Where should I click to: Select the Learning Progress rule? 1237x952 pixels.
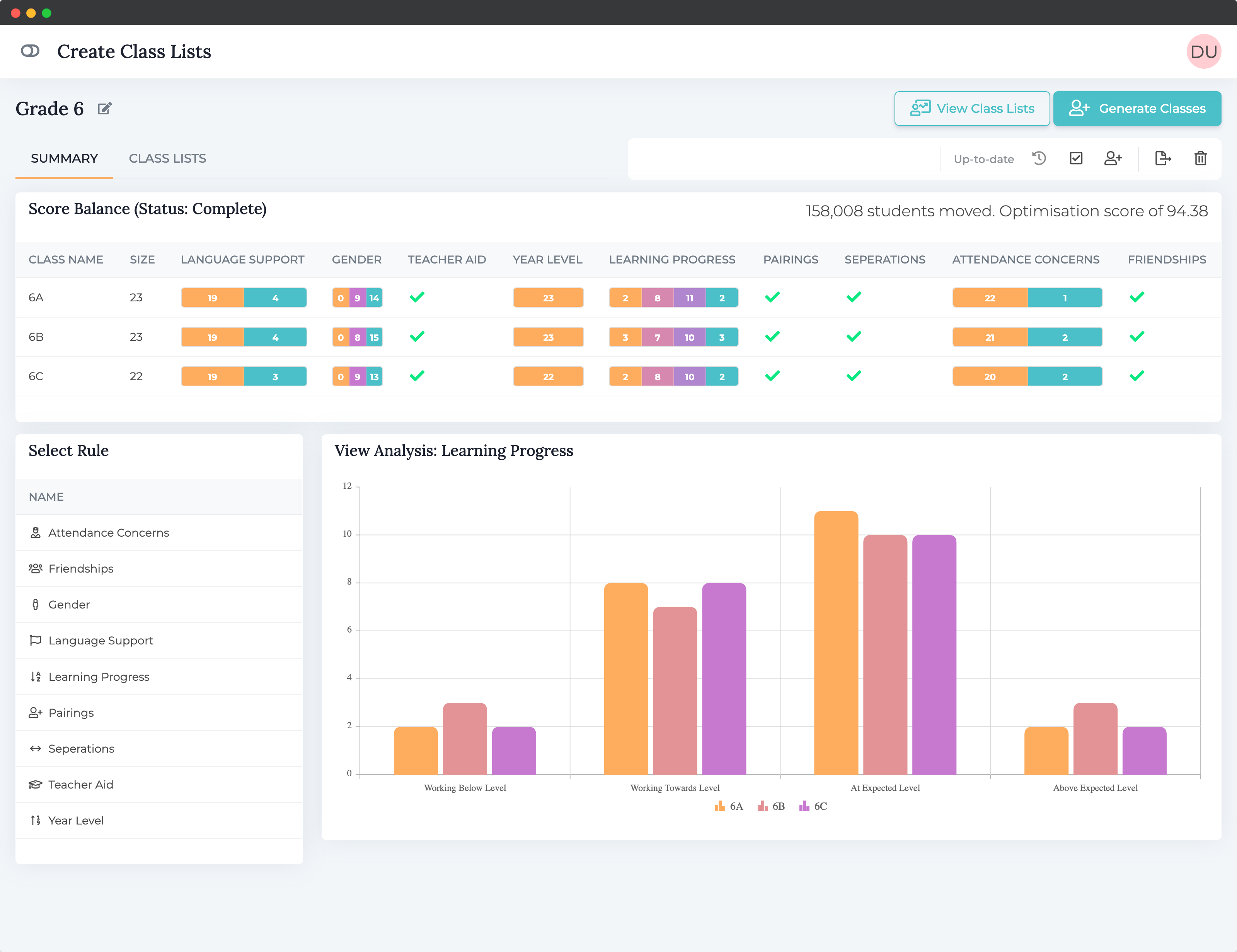click(99, 677)
